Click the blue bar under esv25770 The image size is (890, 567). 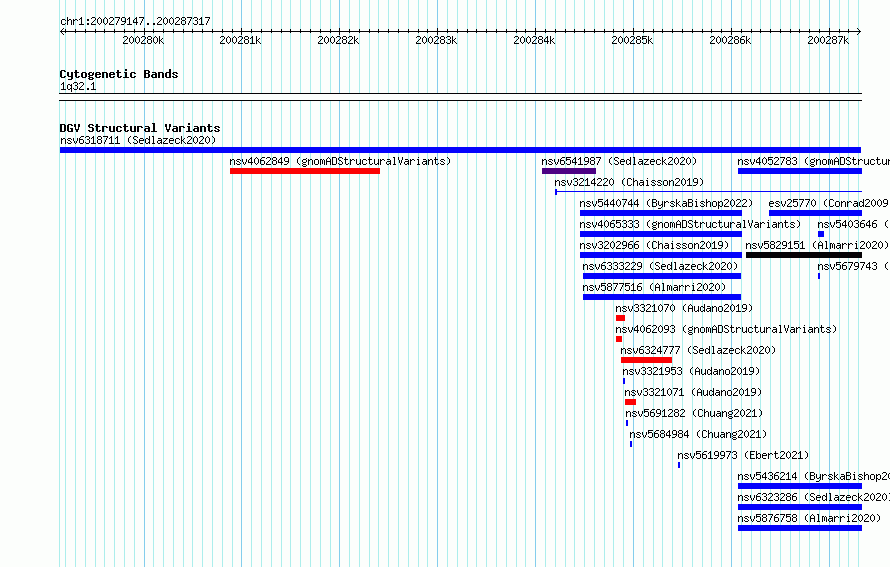pos(815,213)
